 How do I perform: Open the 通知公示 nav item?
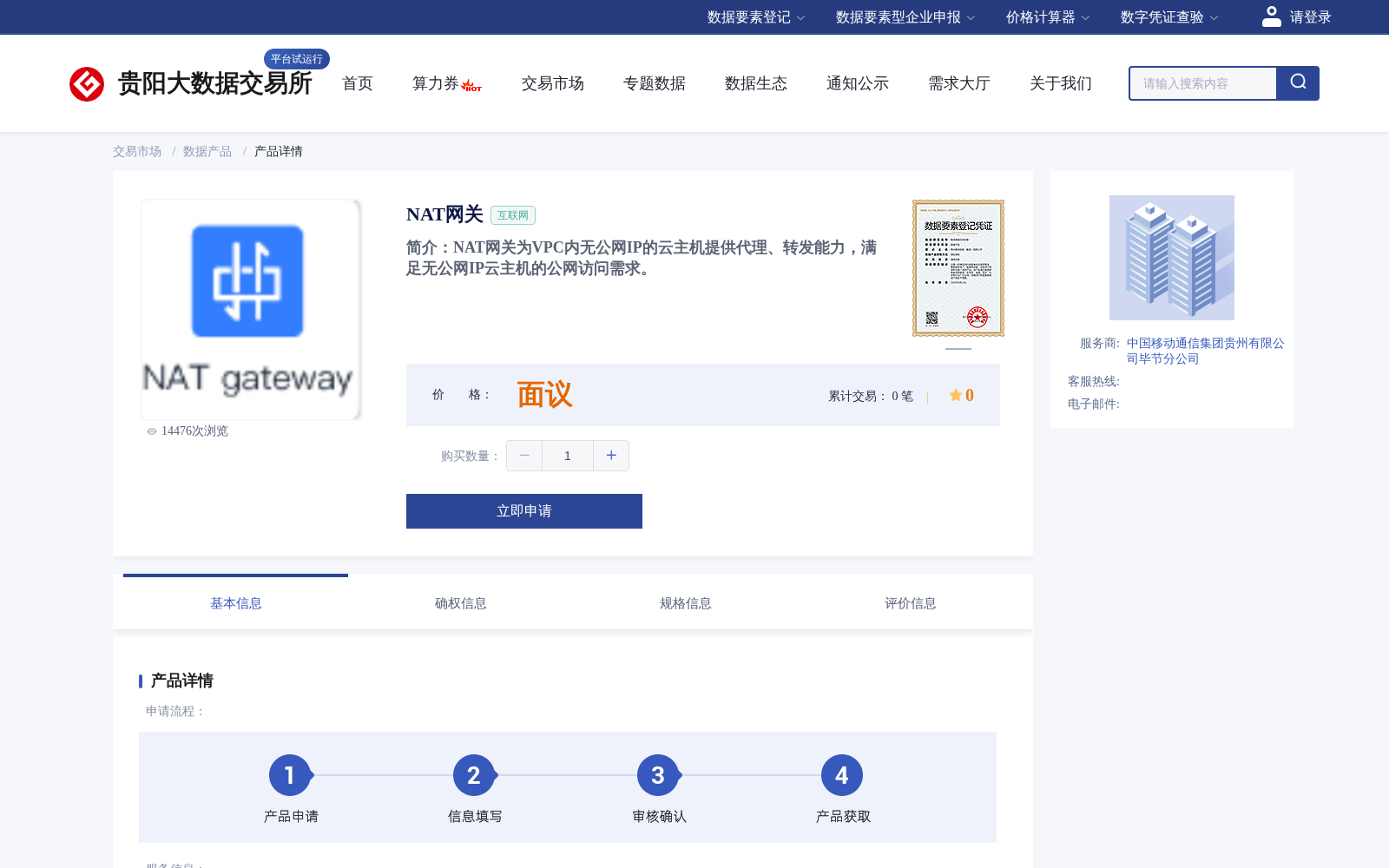pyautogui.click(x=858, y=83)
